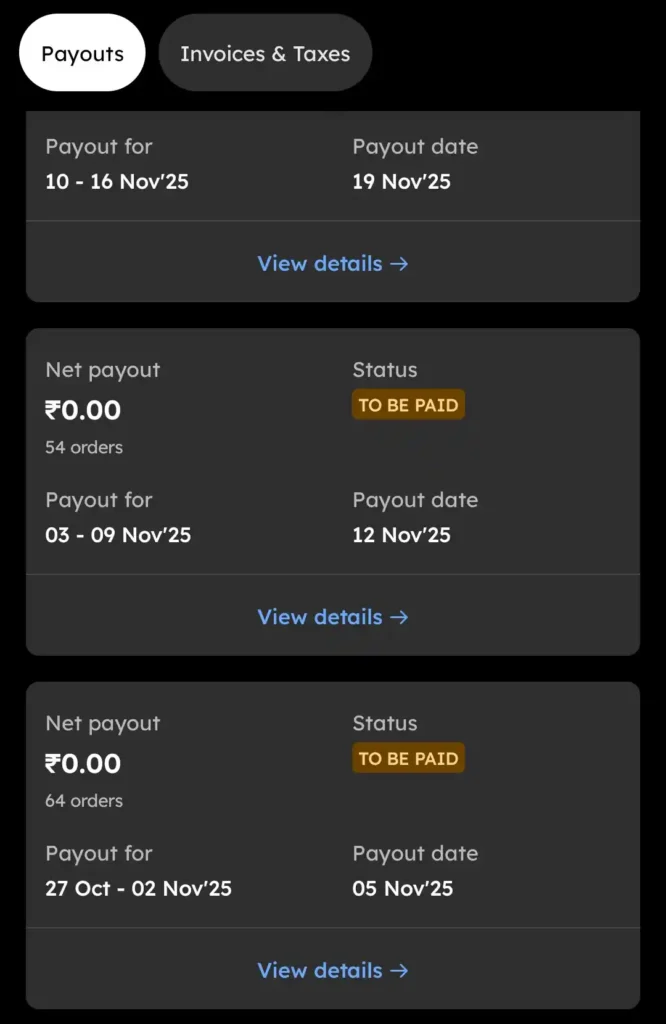
Task: View details for 27 Oct - 02 Nov'25 payout
Action: tap(320, 971)
